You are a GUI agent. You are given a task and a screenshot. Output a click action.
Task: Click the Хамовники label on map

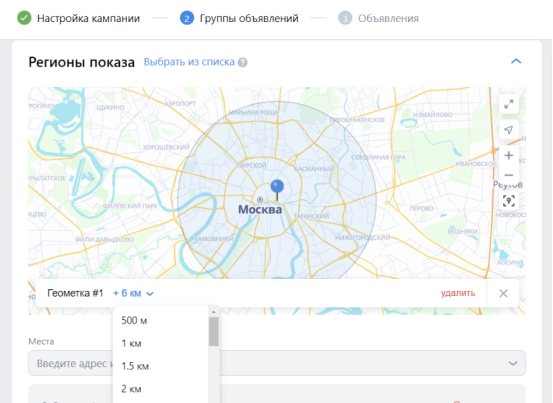(x=214, y=239)
